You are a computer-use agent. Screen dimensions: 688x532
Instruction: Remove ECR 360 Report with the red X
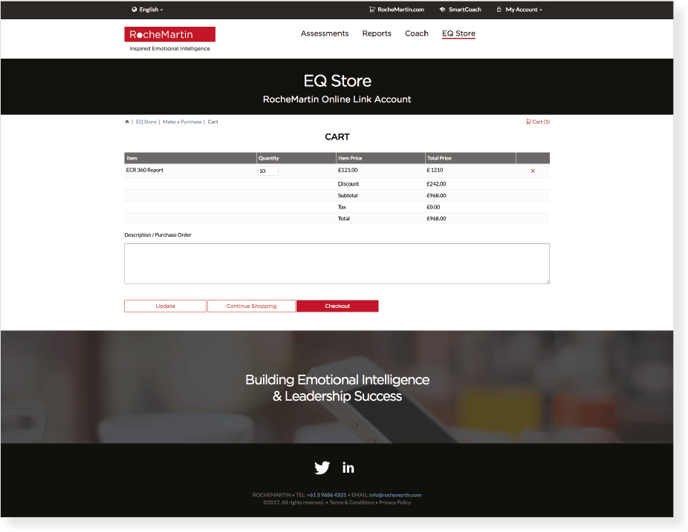533,171
